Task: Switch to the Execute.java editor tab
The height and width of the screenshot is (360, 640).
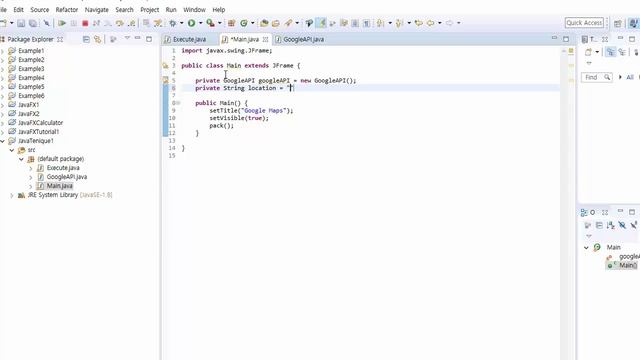Action: [189, 39]
